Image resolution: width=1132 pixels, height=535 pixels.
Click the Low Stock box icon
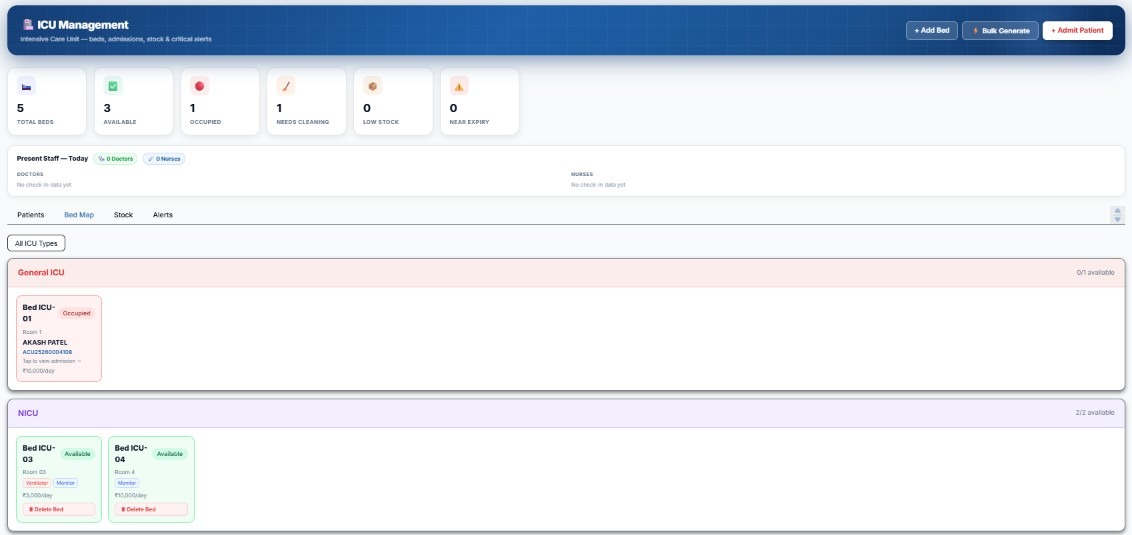[373, 86]
